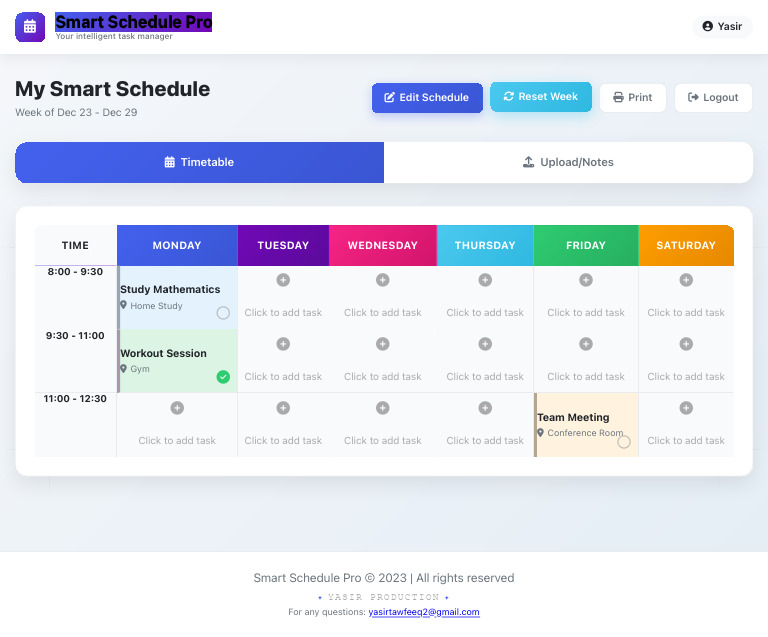Select the Friday column header
768x637 pixels.
tap(586, 245)
